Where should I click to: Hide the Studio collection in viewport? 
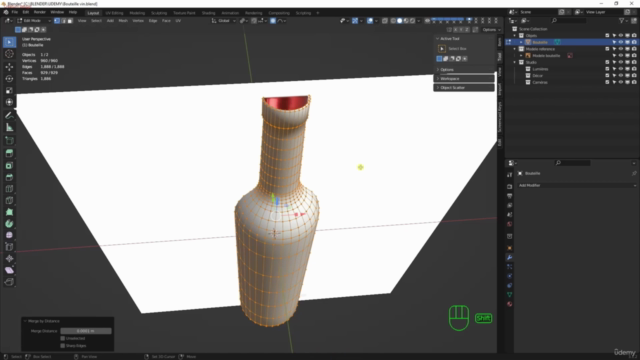pos(620,62)
